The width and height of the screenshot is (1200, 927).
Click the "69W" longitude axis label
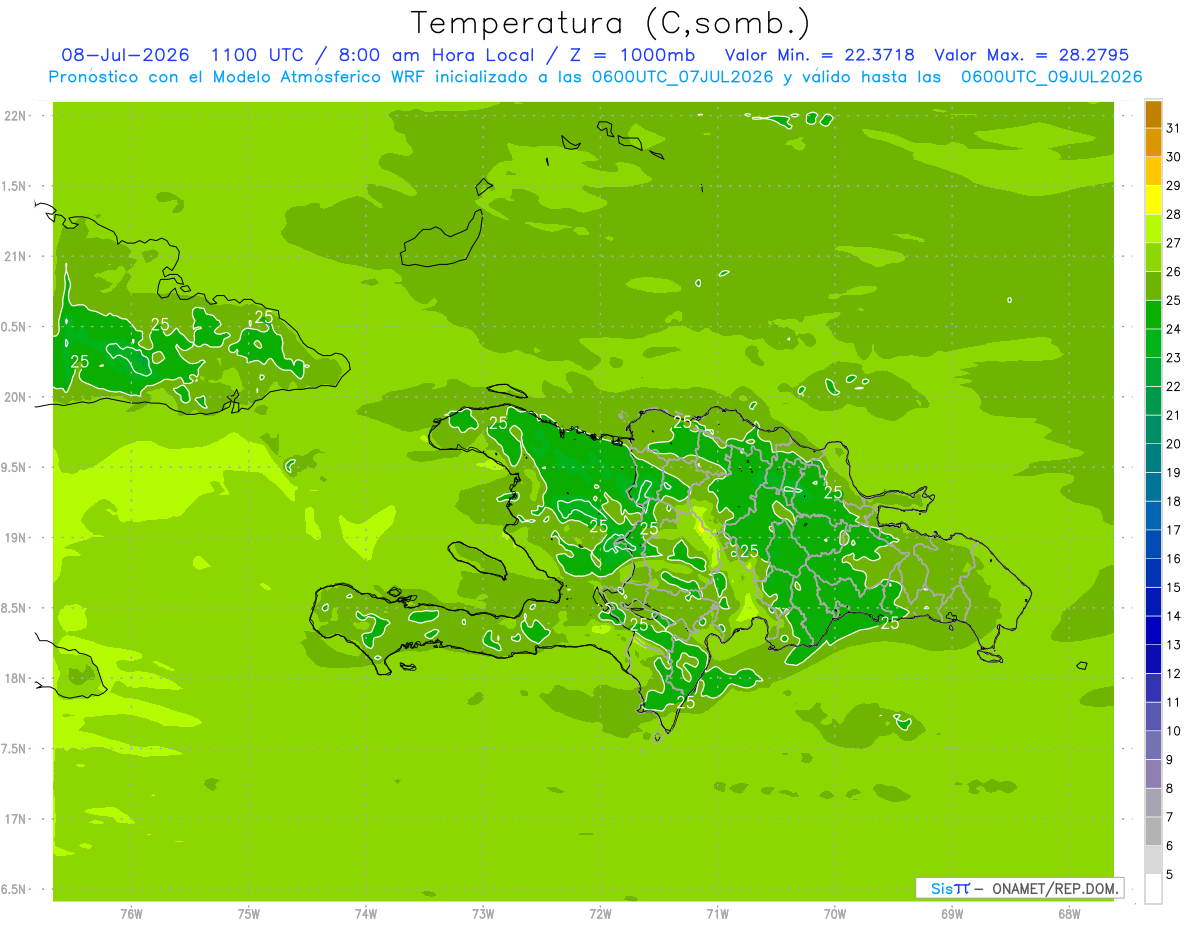[x=952, y=914]
